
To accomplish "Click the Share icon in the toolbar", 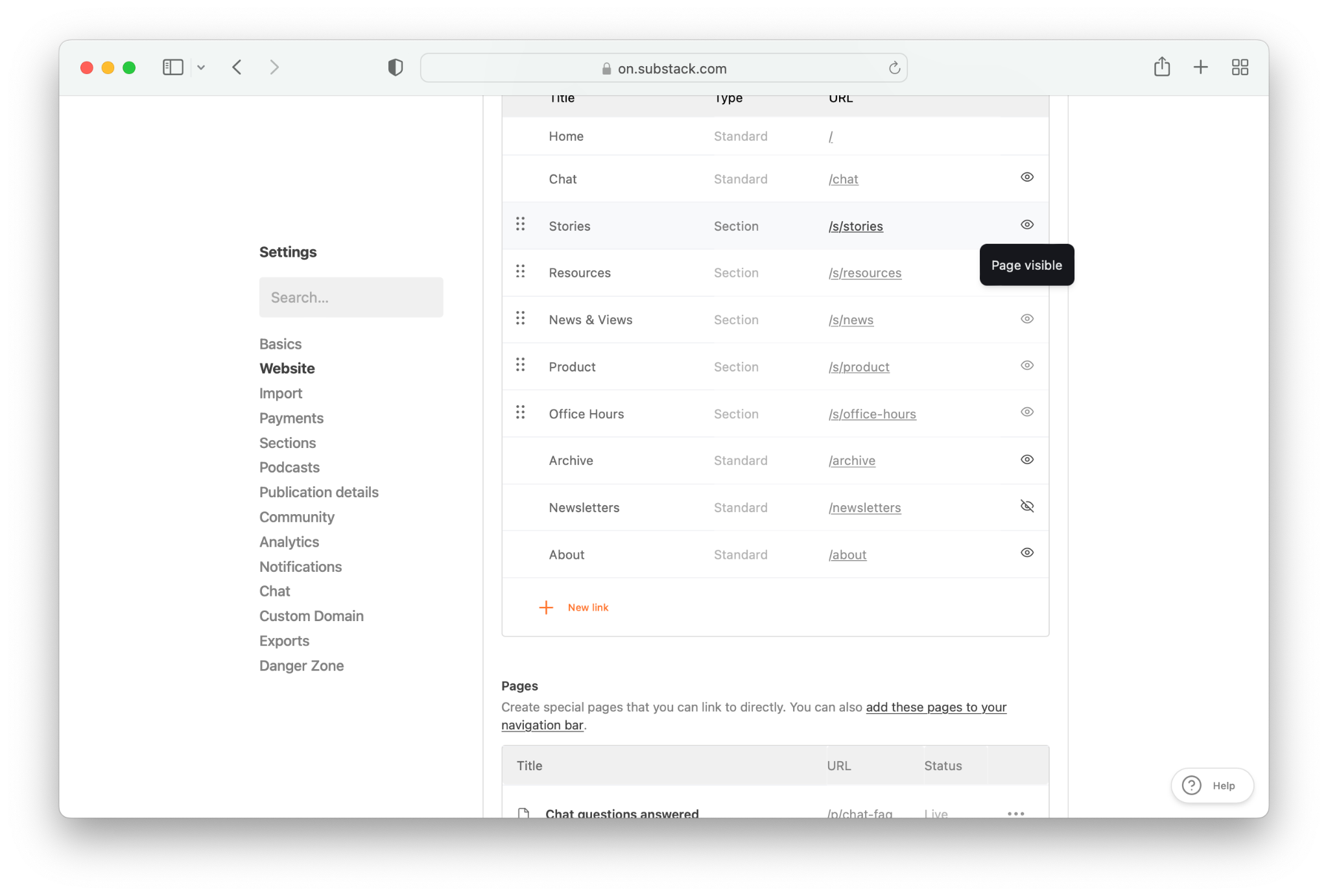I will tap(1161, 67).
